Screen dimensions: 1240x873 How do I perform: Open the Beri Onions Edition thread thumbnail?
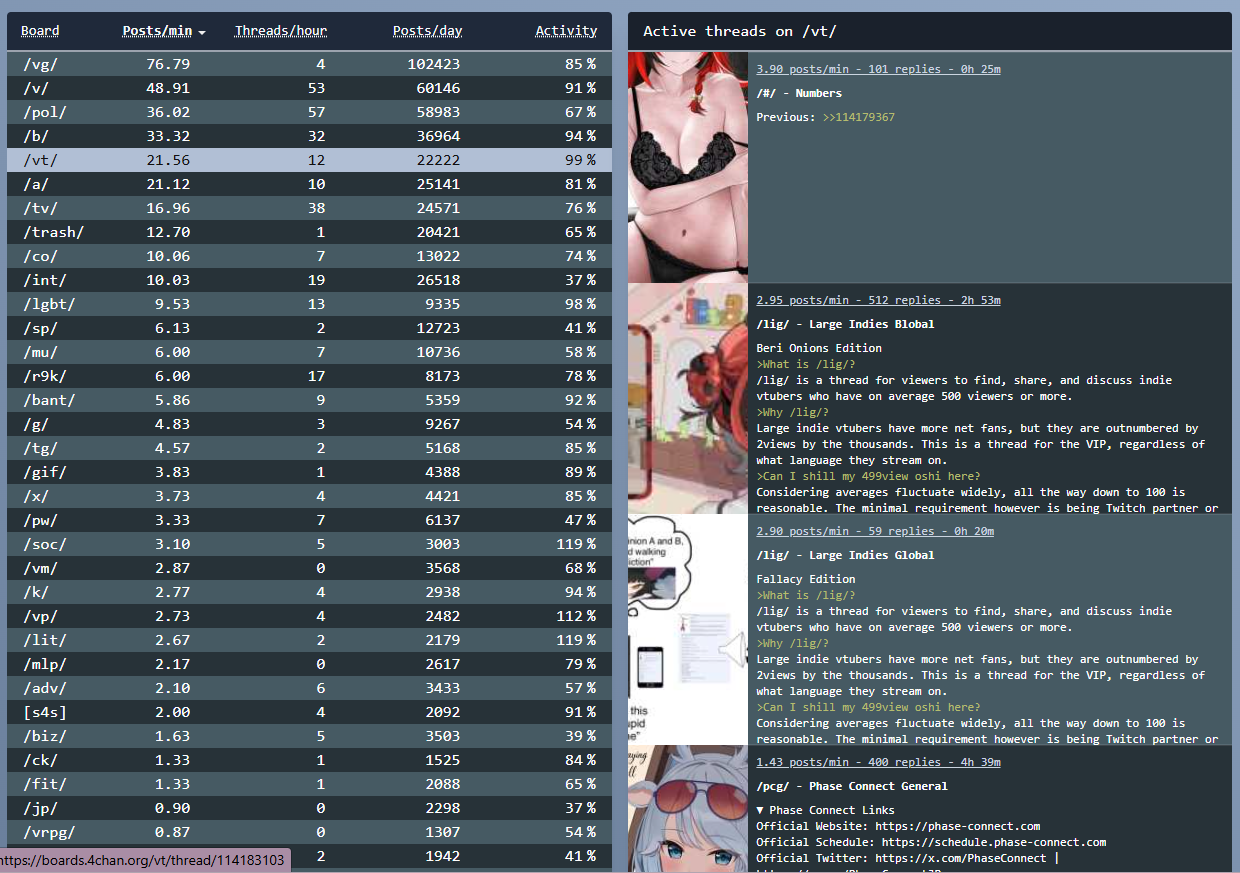[688, 398]
